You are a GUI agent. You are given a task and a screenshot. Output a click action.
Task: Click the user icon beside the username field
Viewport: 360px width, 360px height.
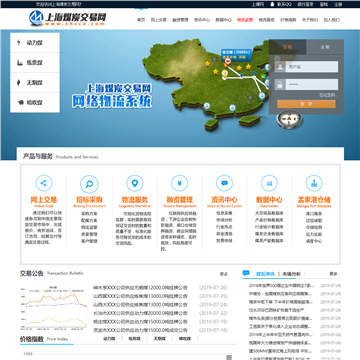(280, 67)
